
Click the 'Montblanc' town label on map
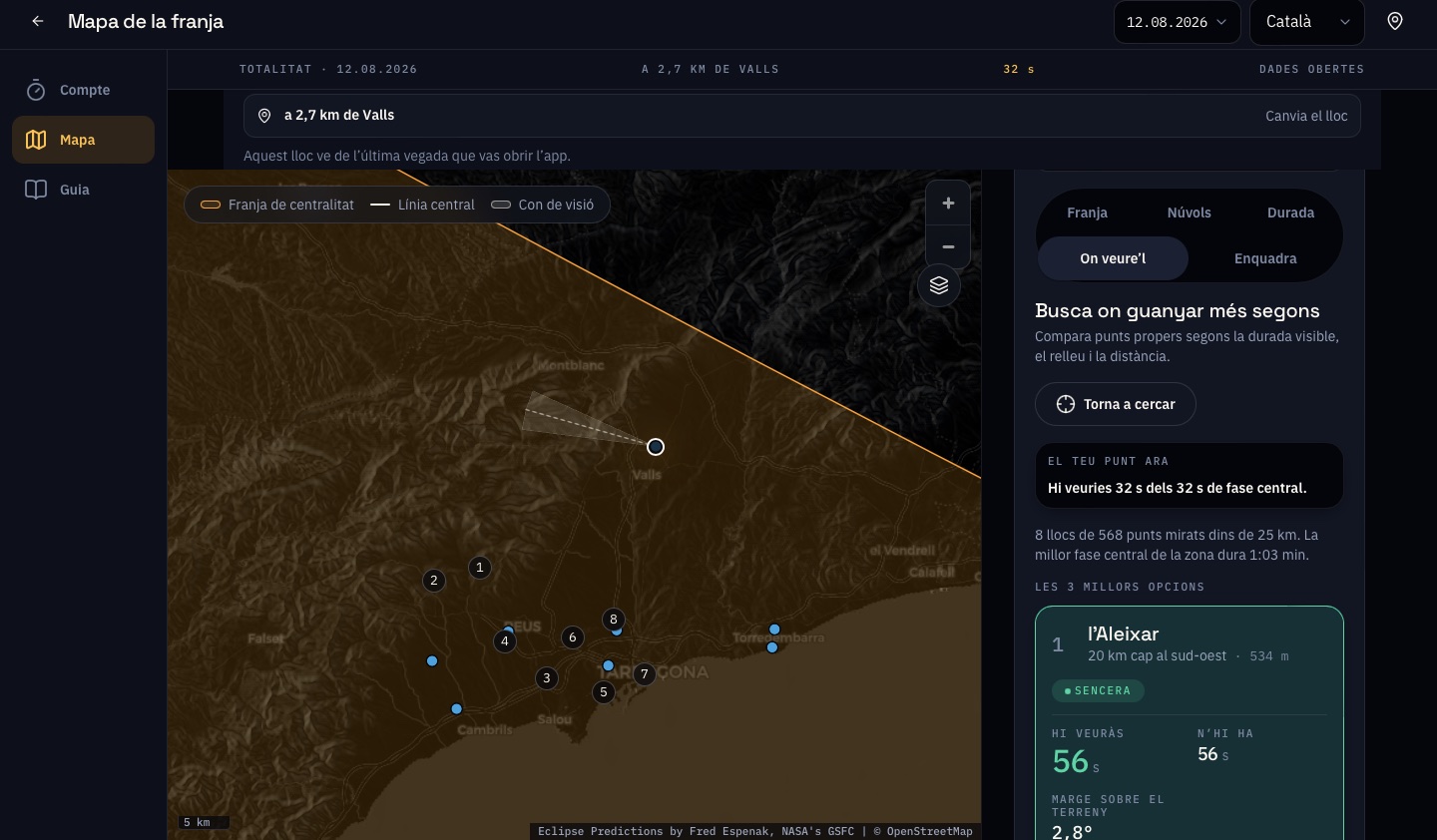click(570, 365)
